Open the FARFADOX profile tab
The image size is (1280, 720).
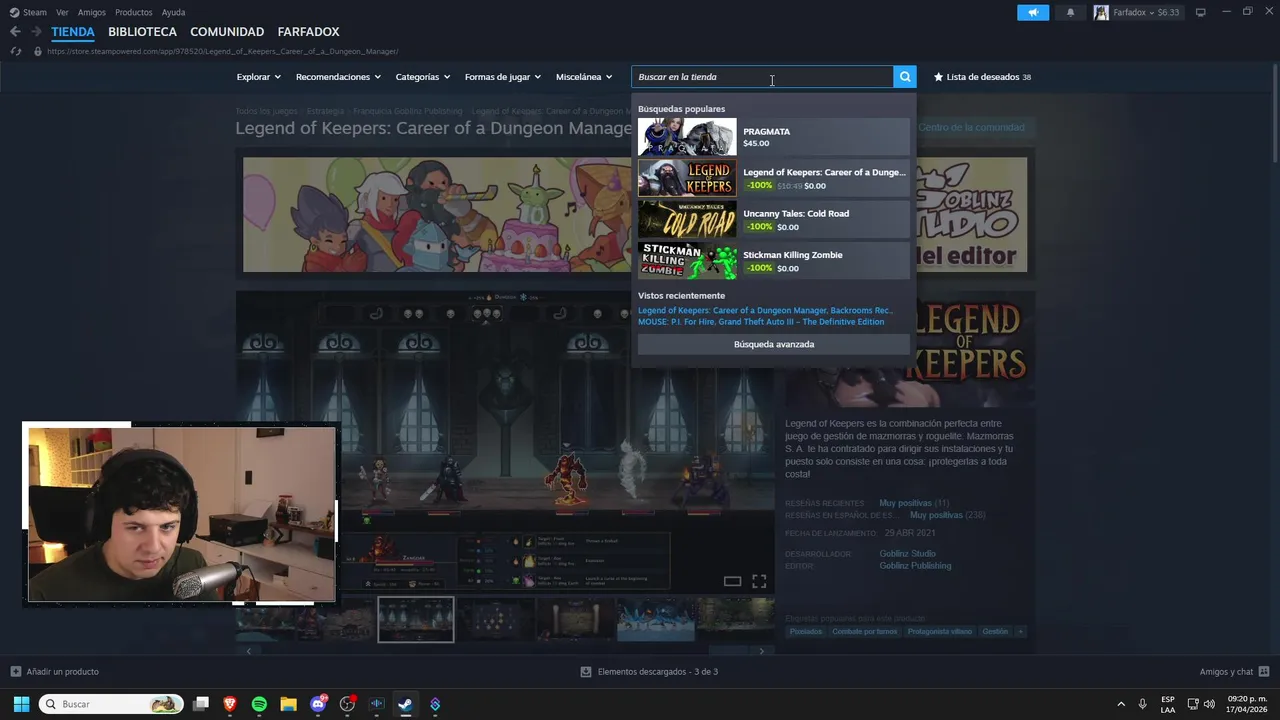[308, 32]
